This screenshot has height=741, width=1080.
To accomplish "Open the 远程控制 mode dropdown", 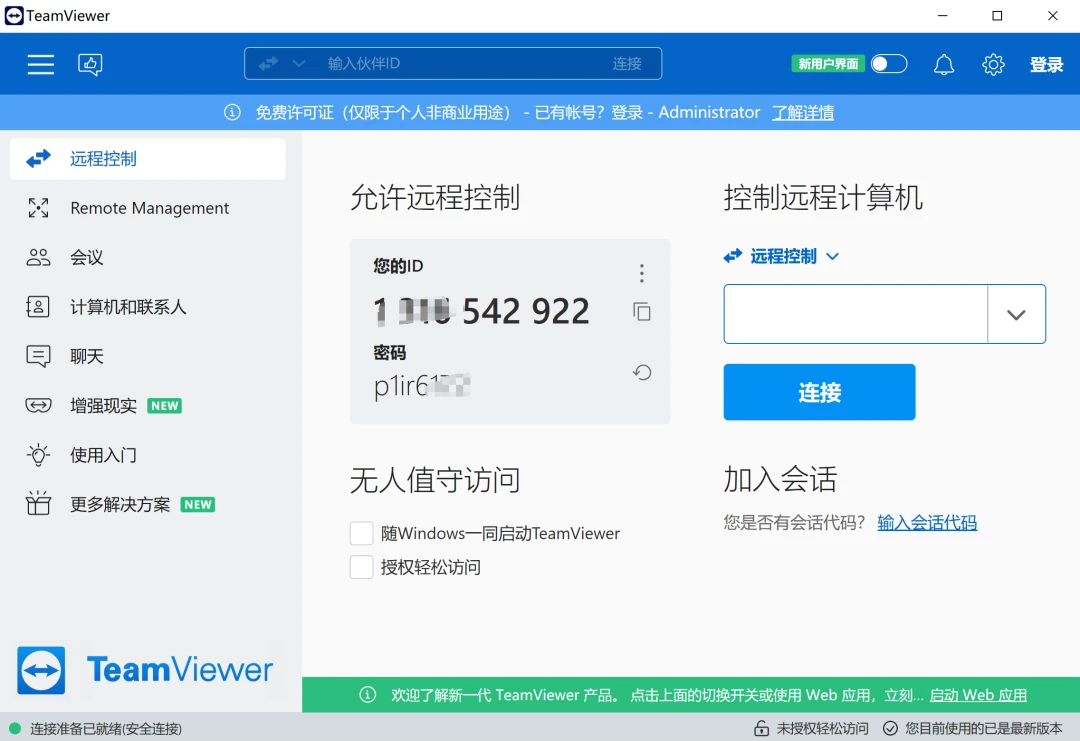I will tap(782, 256).
